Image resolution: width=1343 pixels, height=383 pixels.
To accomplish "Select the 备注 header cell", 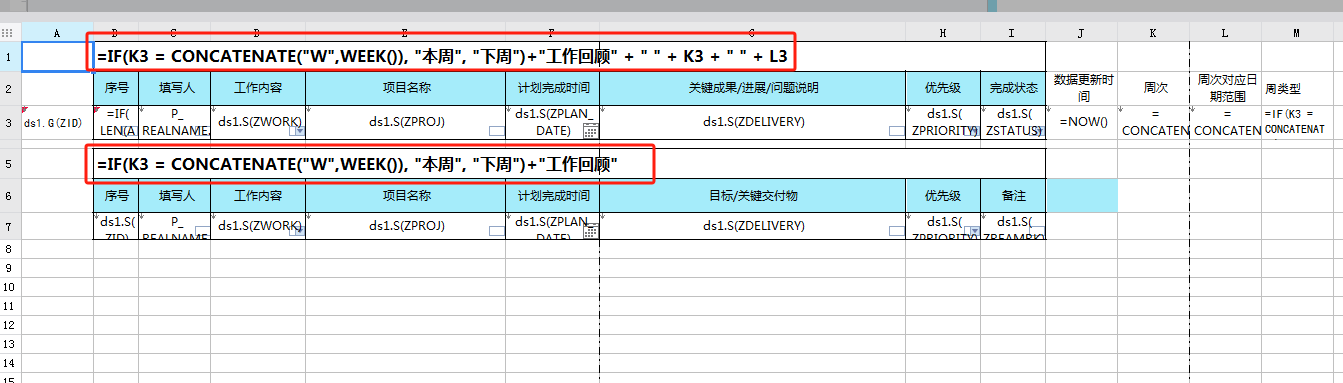I will (1013, 195).
